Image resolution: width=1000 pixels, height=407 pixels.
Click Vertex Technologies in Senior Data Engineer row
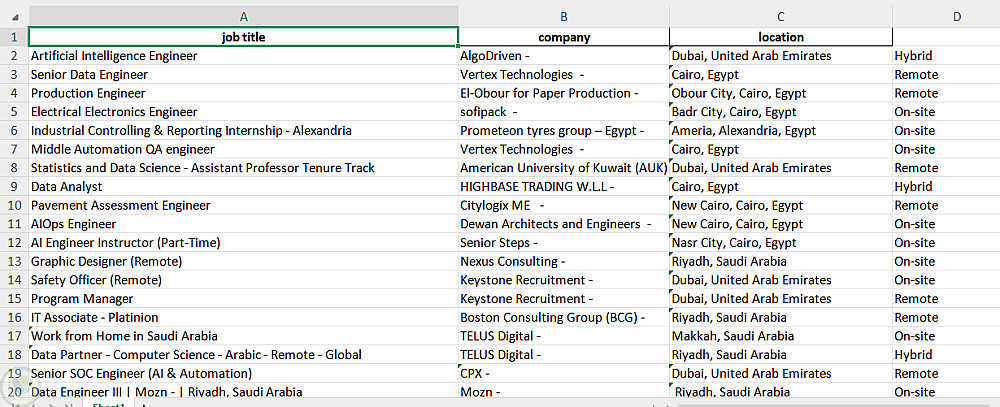click(x=564, y=75)
